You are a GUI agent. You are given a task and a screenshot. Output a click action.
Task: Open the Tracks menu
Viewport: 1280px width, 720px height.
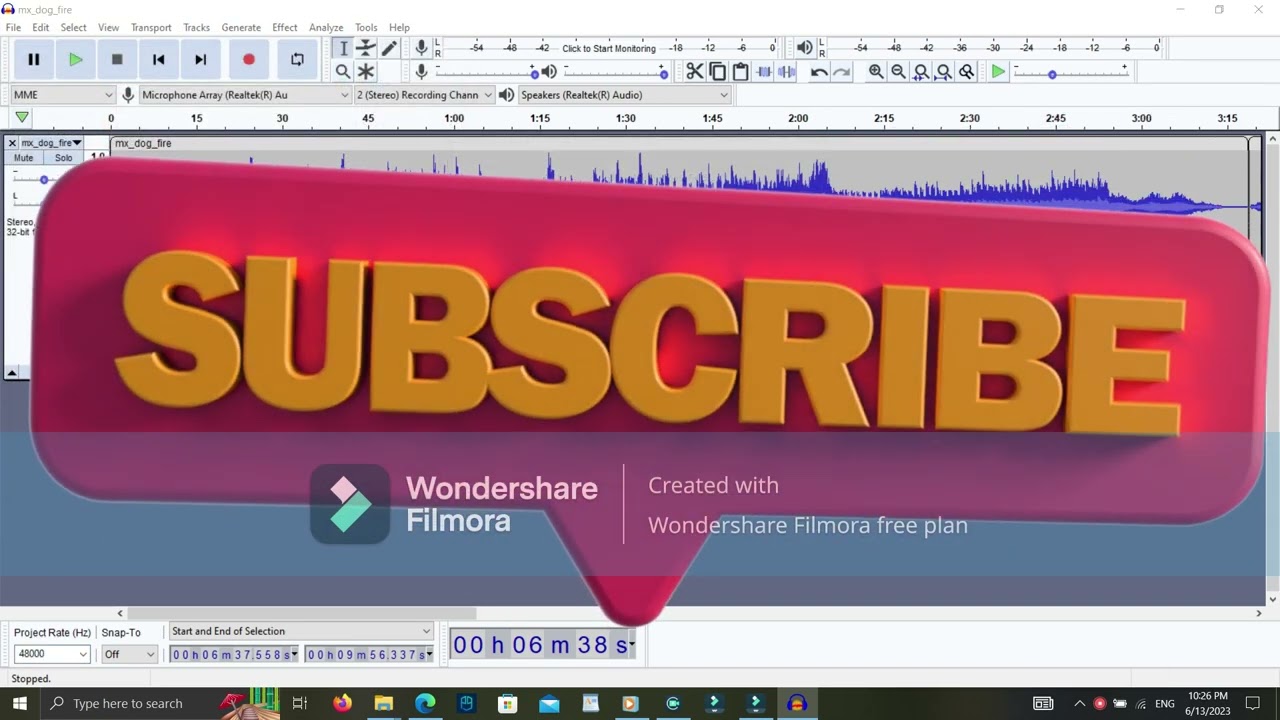pos(197,27)
